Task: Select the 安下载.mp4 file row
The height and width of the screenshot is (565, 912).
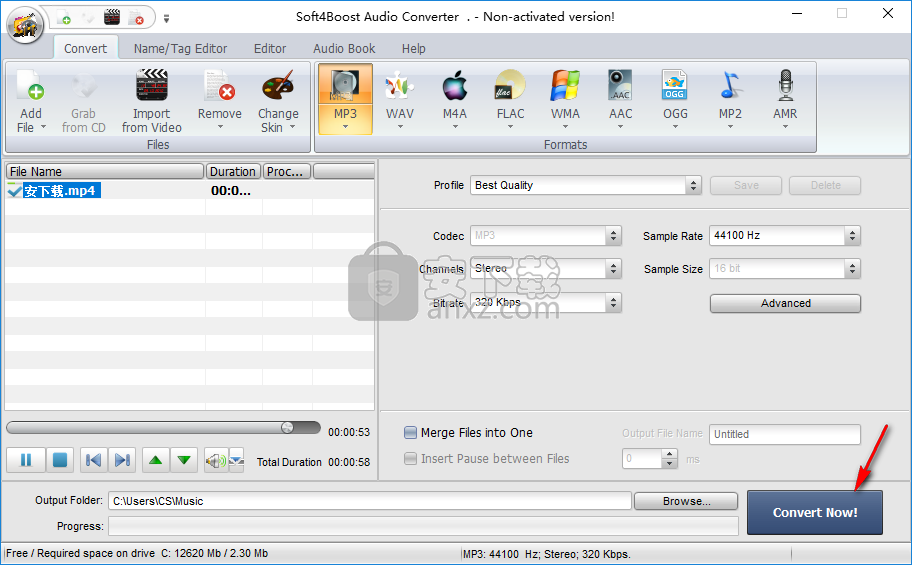Action: pyautogui.click(x=190, y=190)
